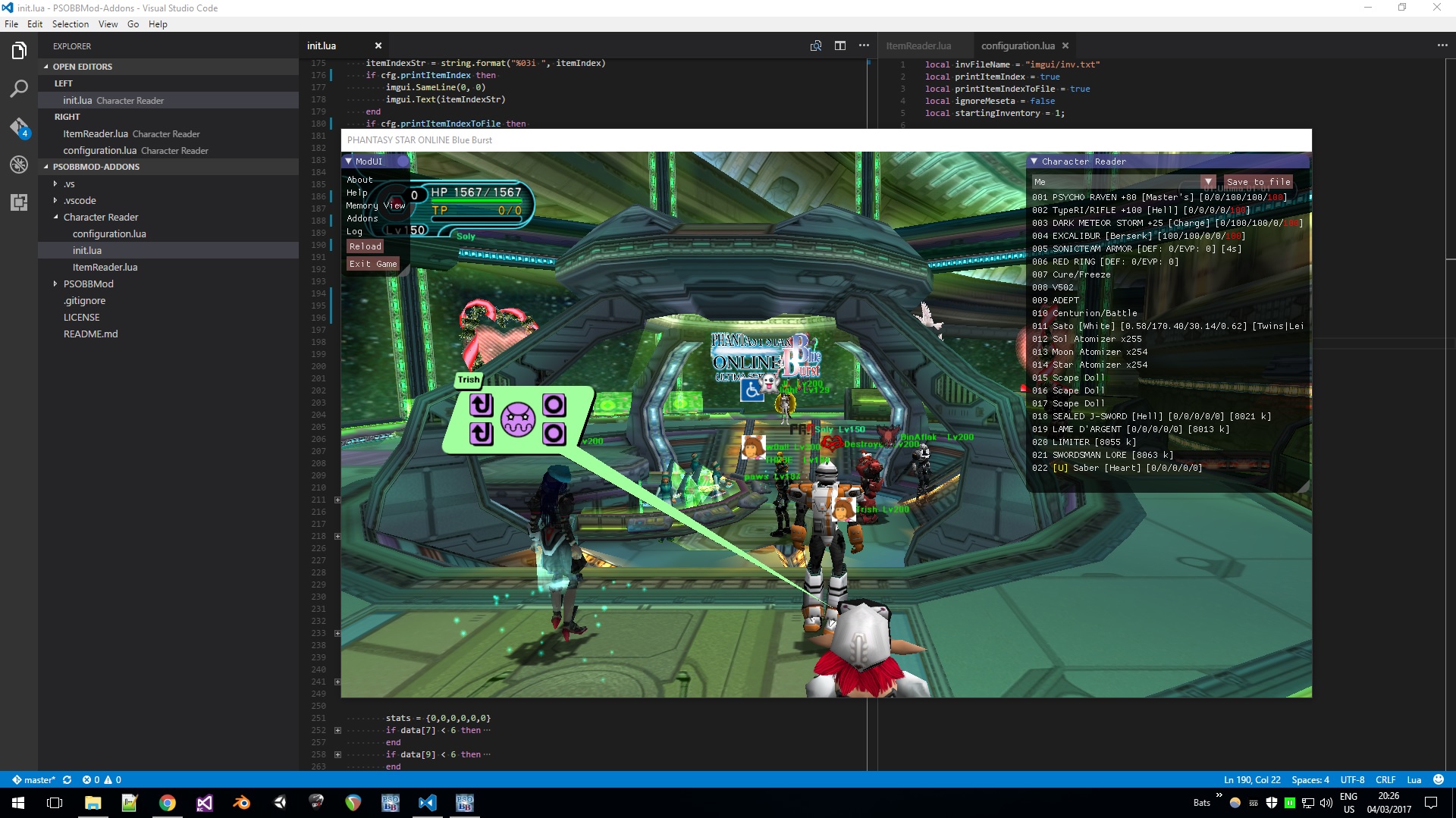The image size is (1456, 818).
Task: Unfold code at line 252
Action: 337,730
